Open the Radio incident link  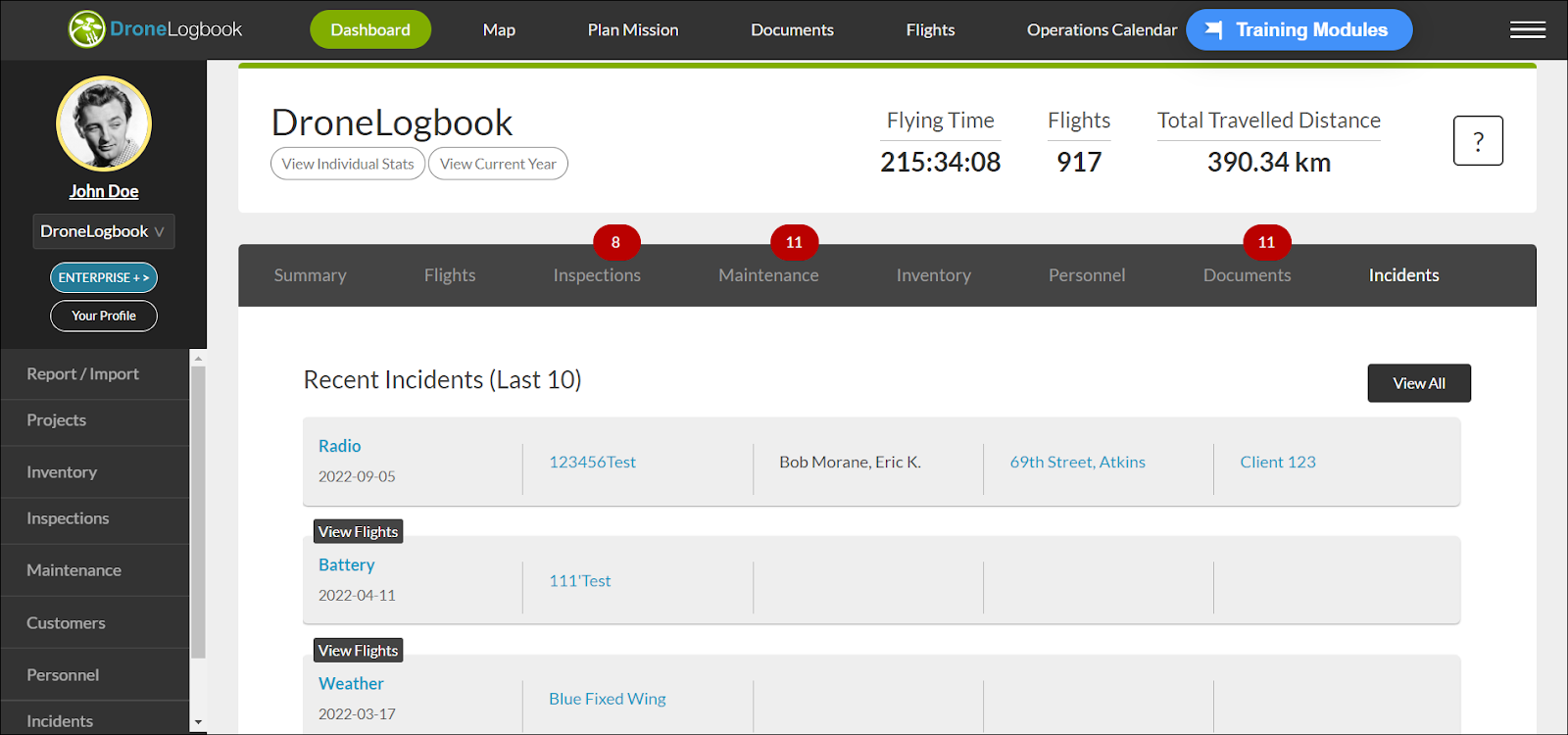[x=340, y=446]
